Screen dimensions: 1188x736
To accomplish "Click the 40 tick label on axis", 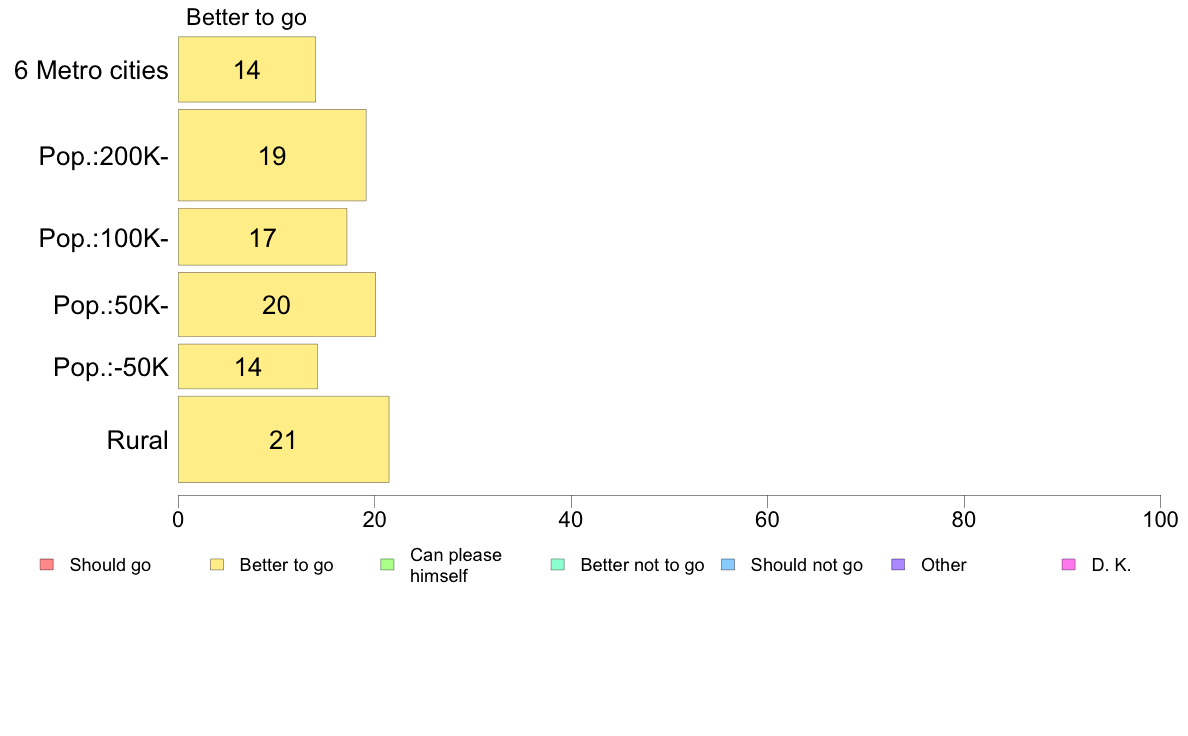I will point(571,519).
